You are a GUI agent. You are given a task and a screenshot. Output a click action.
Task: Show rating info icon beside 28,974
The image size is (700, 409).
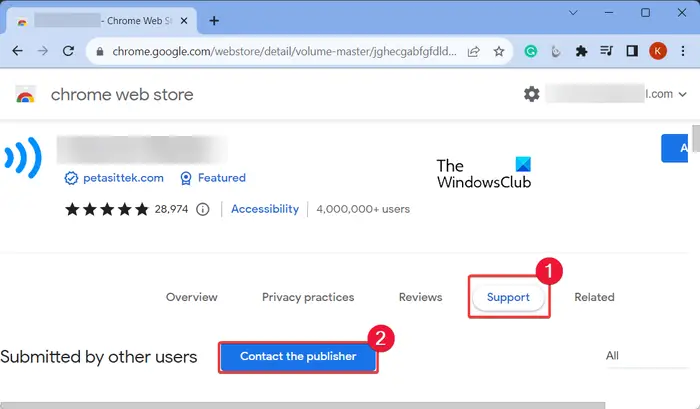tap(203, 209)
